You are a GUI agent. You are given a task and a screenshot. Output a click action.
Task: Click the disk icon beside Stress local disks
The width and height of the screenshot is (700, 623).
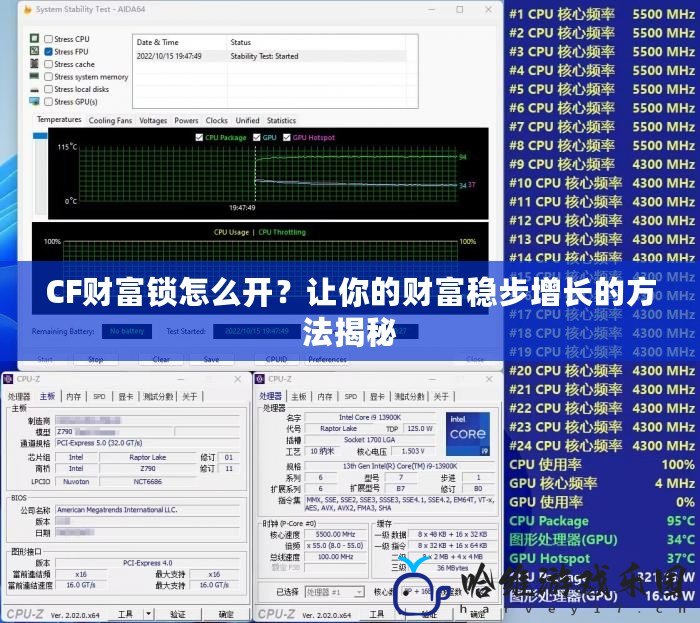34,89
